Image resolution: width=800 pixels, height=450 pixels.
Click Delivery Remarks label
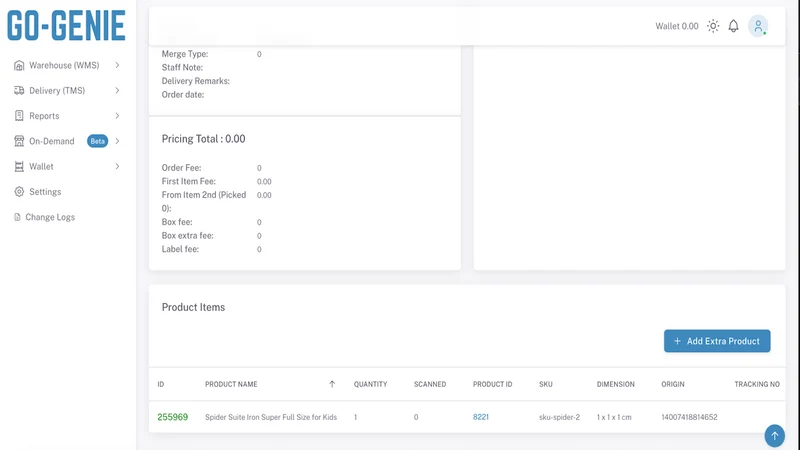(x=196, y=81)
